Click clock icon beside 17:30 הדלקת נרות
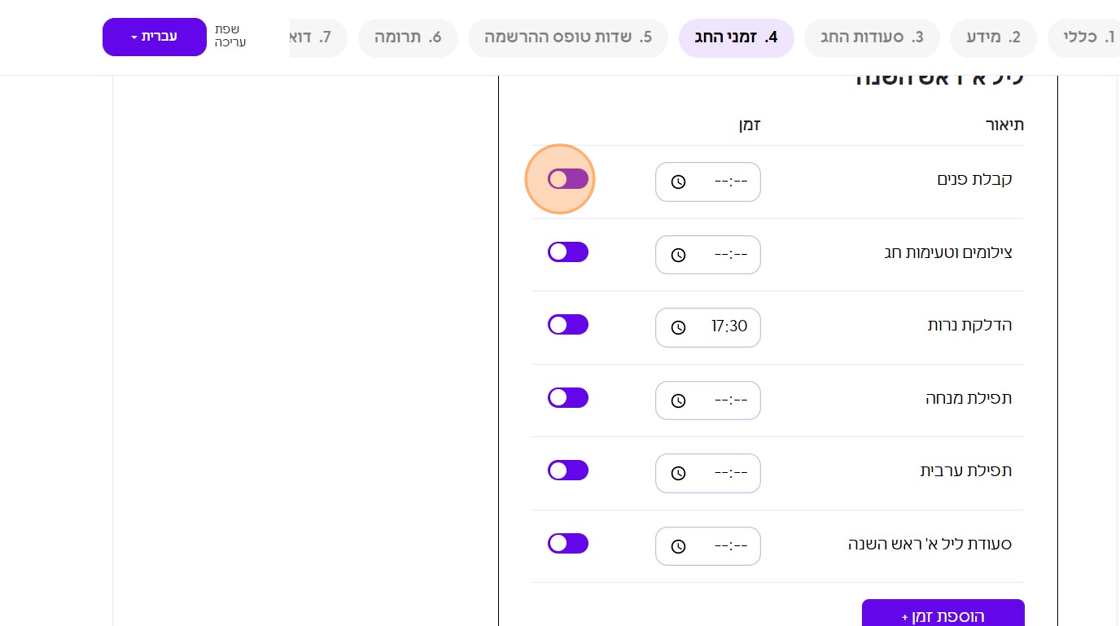This screenshot has width=1120, height=626. [x=678, y=328]
